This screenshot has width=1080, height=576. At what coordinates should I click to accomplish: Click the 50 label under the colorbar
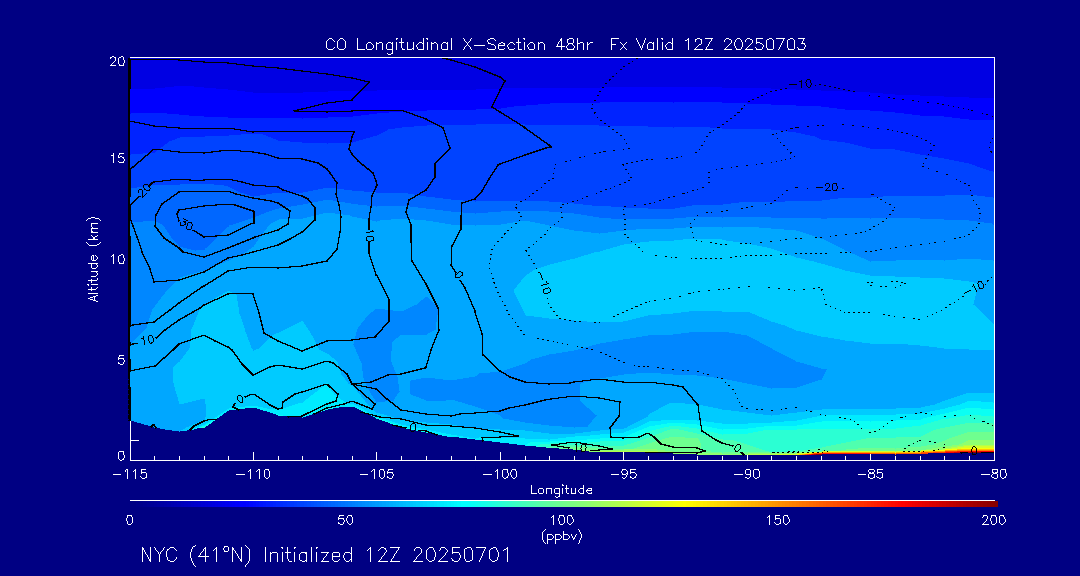(x=346, y=520)
